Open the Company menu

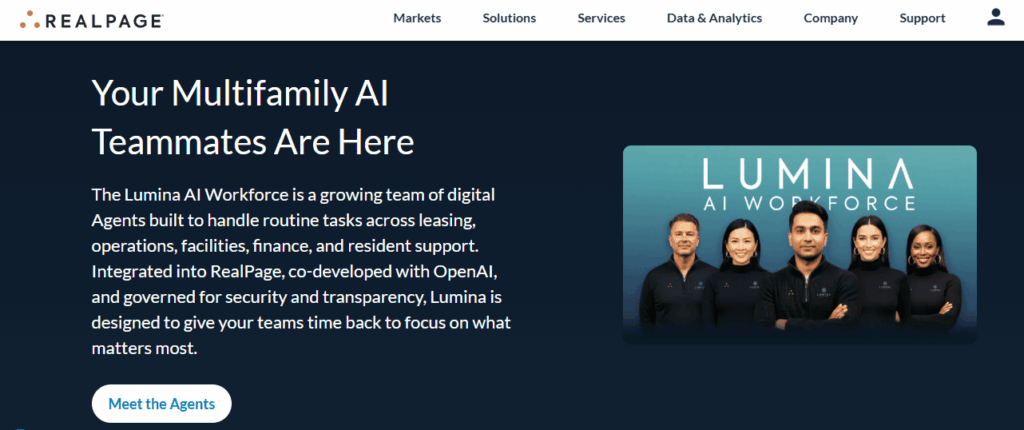click(x=830, y=18)
